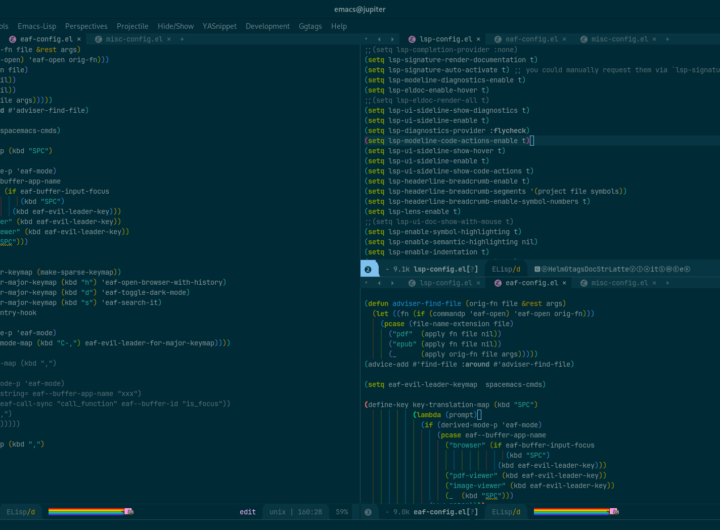Click the 59% buffer position indicator
Viewport: 720px width, 530px height.
pos(342,511)
